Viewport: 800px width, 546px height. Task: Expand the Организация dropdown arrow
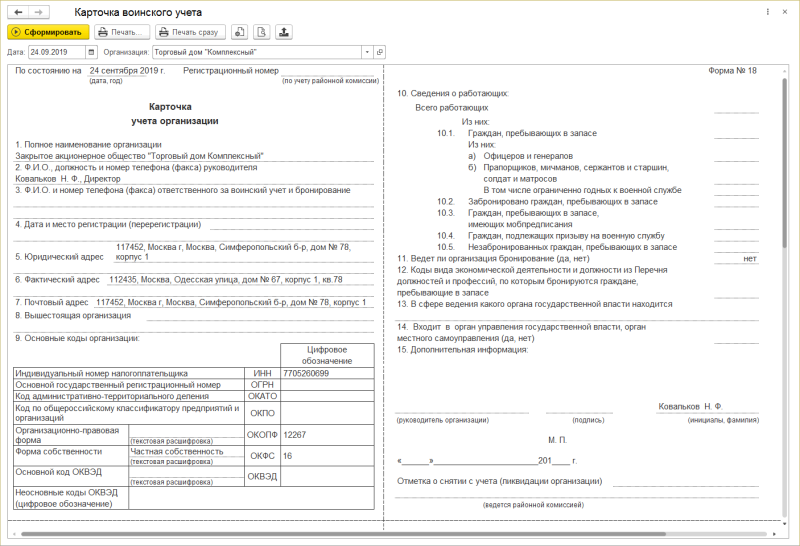(x=367, y=52)
